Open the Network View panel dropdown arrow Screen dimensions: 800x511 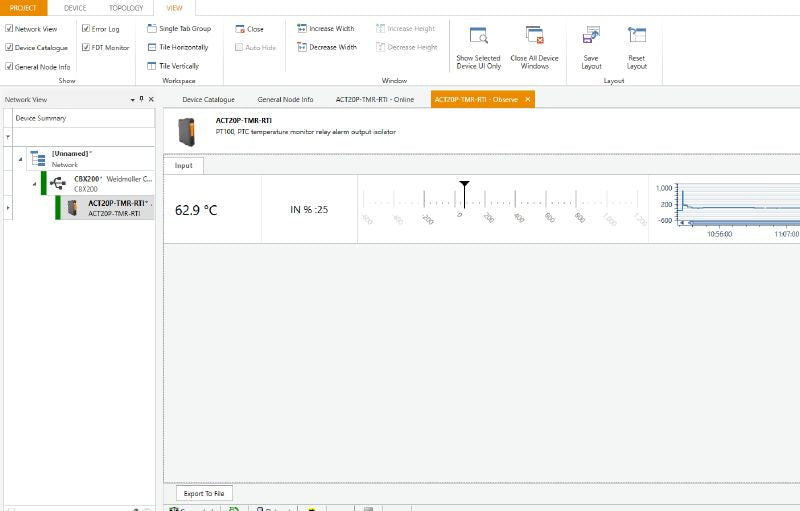[x=132, y=100]
